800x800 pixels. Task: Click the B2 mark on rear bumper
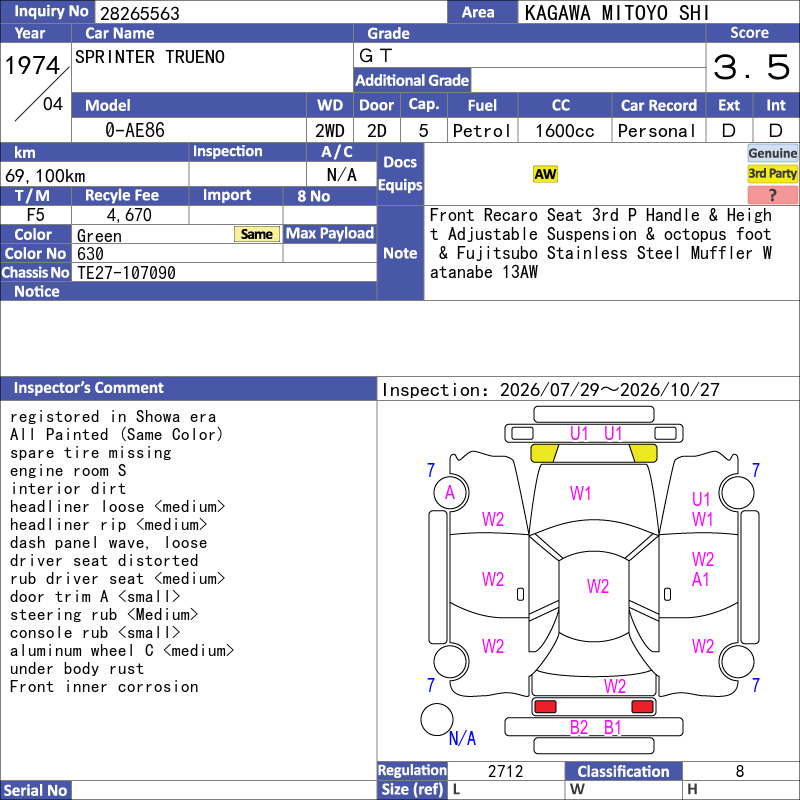(579, 728)
